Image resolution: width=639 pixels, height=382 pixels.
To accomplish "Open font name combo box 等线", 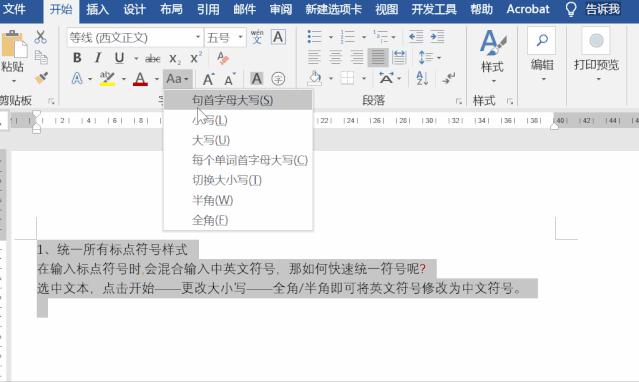I will click(x=134, y=38).
